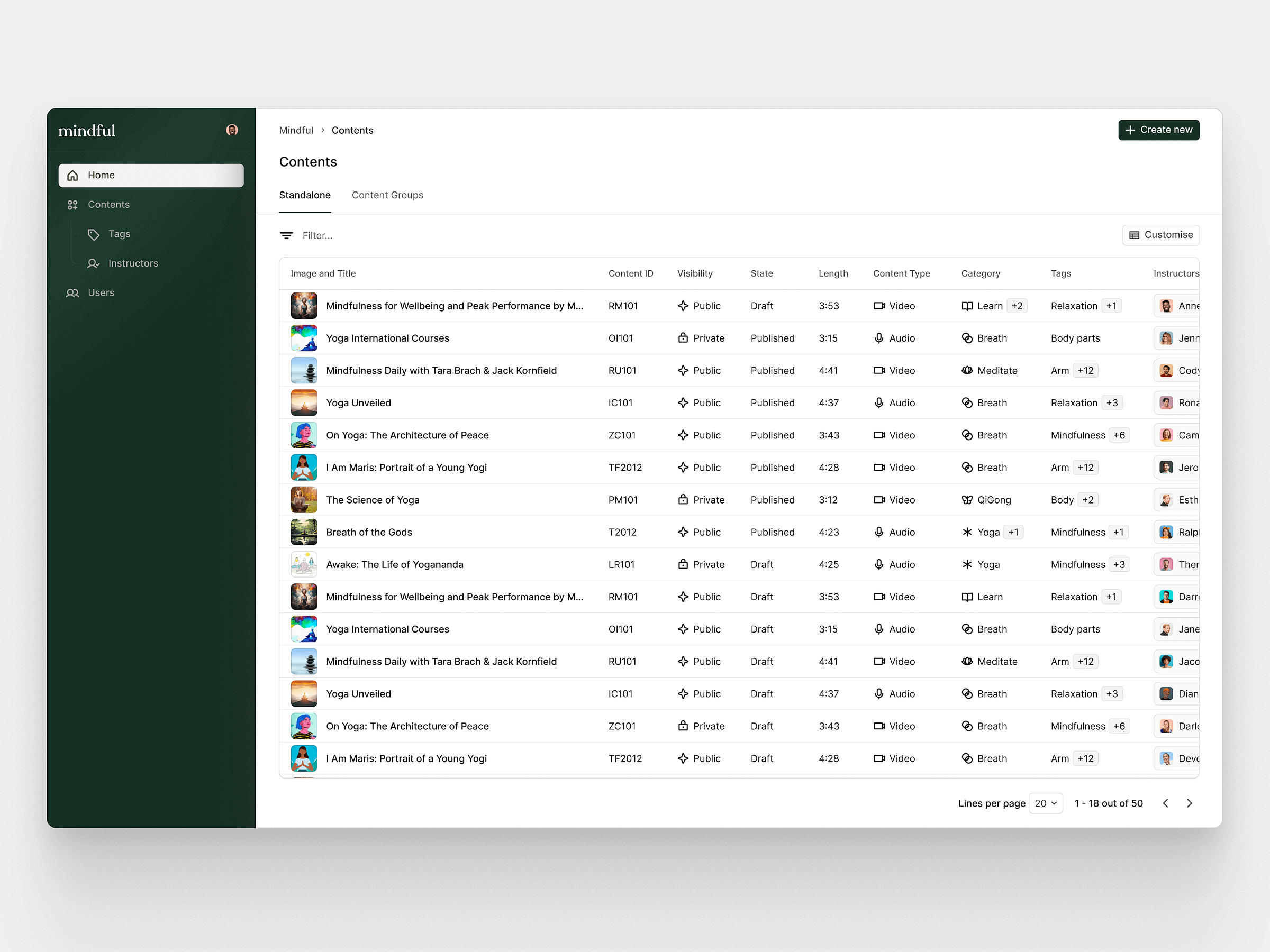Click the Awake: The Life of Yogananda thumbnail
The image size is (1270, 952).
point(304,564)
